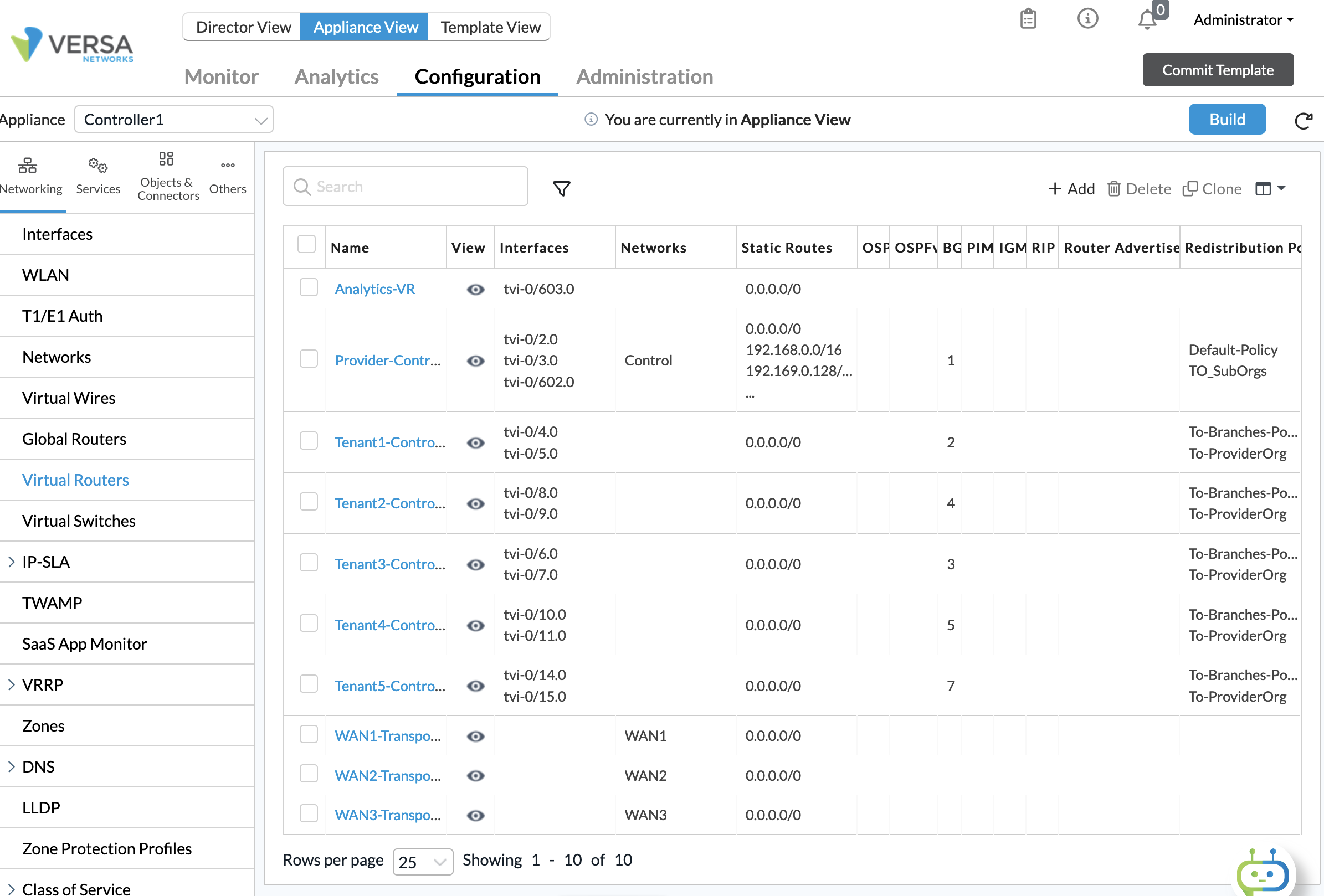Screen dimensions: 1324x896
Task: Select Zone Protection Profiles in left menu
Action: point(126,849)
